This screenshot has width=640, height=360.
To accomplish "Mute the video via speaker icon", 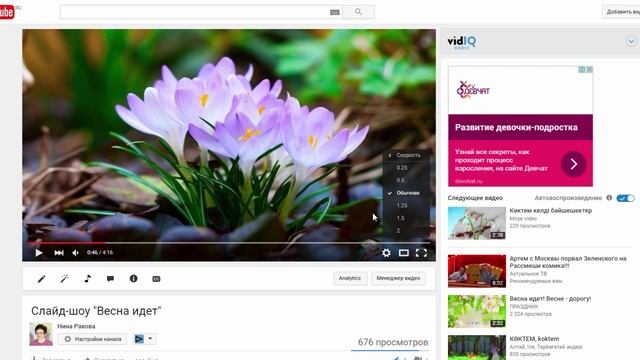I will pos(76,253).
